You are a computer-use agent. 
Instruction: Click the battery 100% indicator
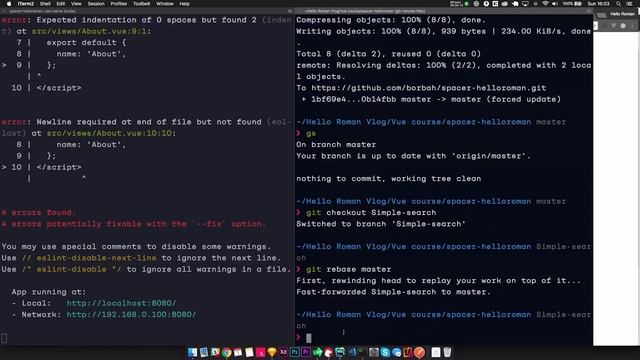[572, 4]
